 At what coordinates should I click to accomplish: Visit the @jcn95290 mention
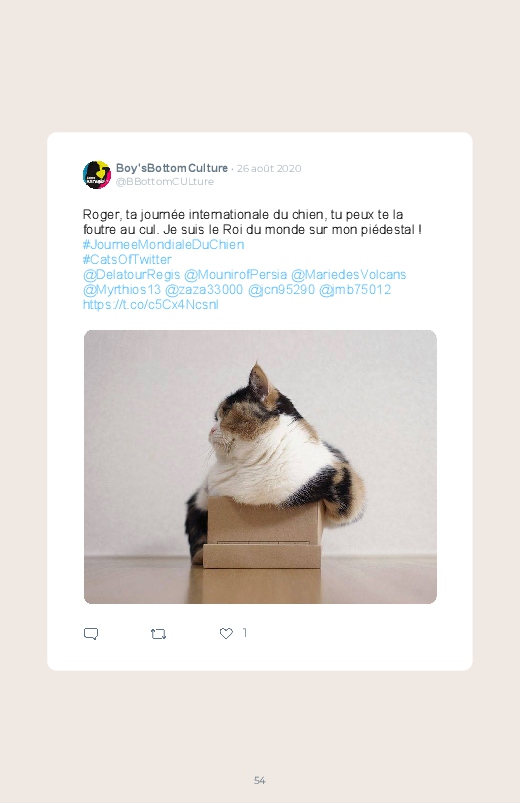point(281,289)
